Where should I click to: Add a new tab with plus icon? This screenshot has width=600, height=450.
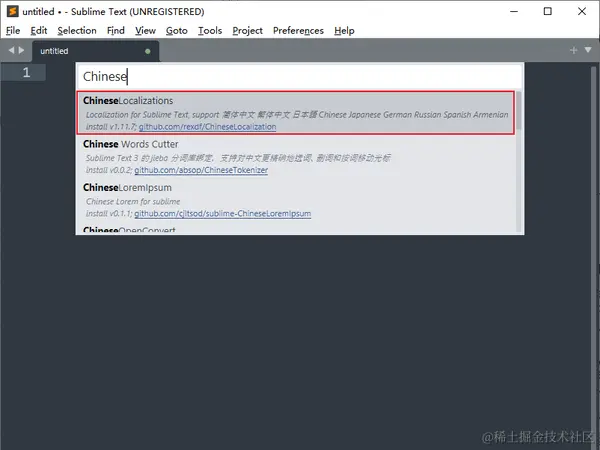click(573, 50)
